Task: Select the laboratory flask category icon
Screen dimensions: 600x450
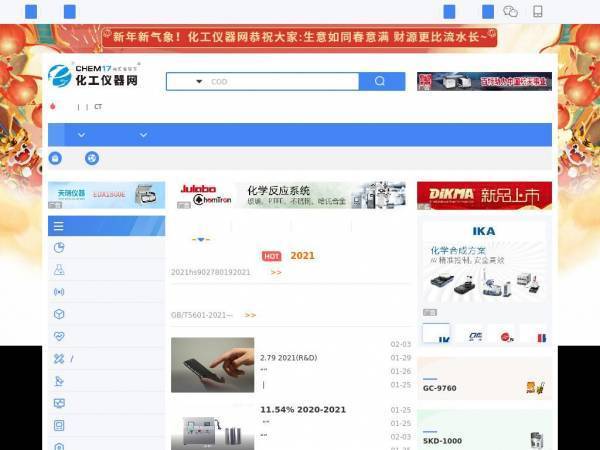Action: point(59,270)
